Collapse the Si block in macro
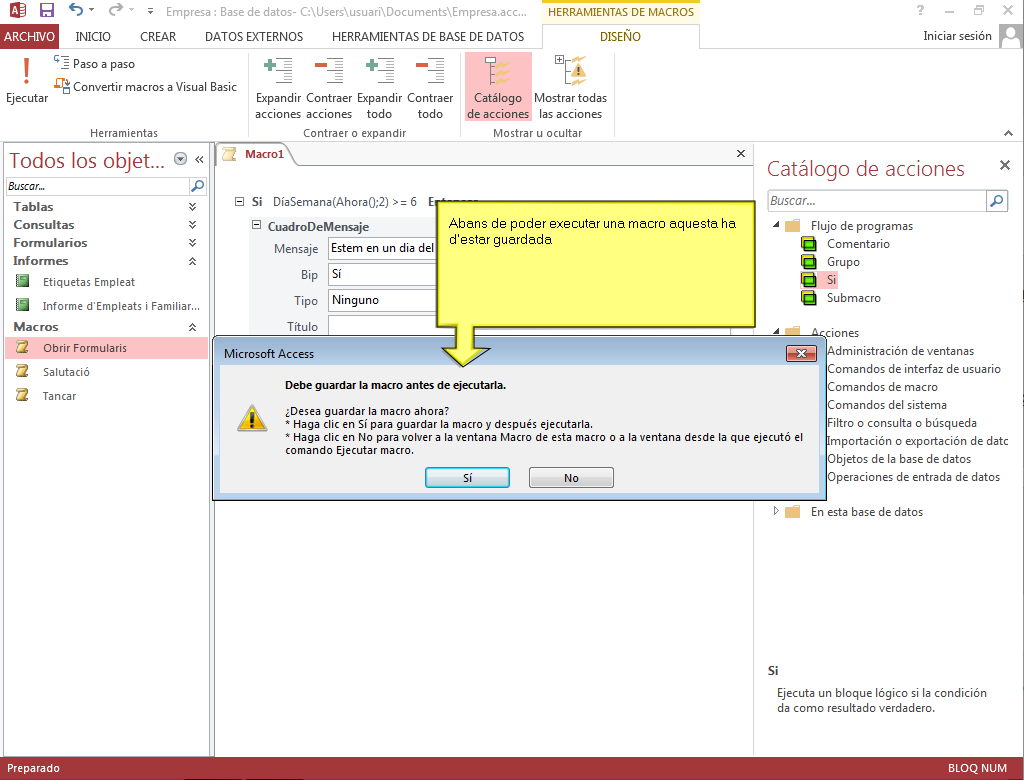 coord(240,202)
